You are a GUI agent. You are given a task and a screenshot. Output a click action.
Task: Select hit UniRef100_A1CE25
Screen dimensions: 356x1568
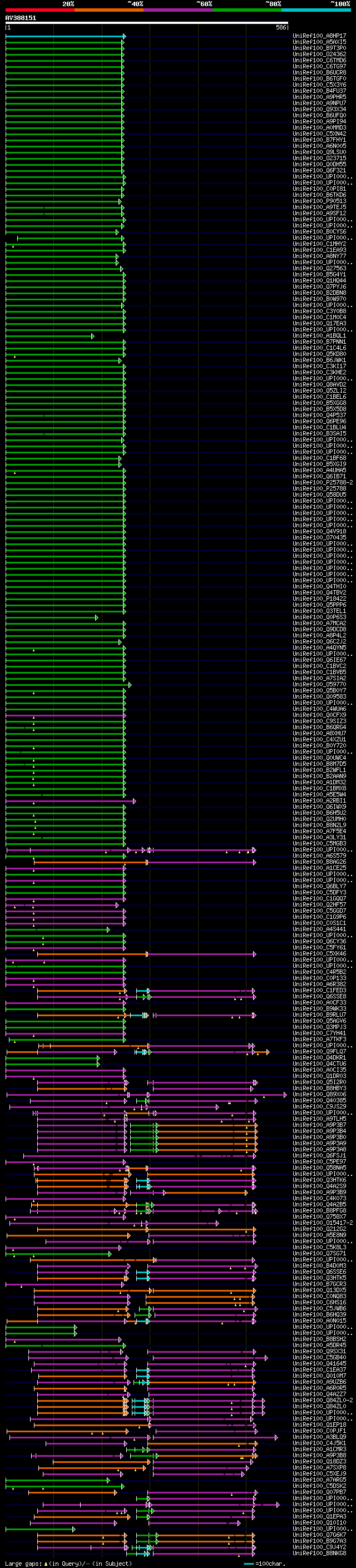click(x=319, y=867)
